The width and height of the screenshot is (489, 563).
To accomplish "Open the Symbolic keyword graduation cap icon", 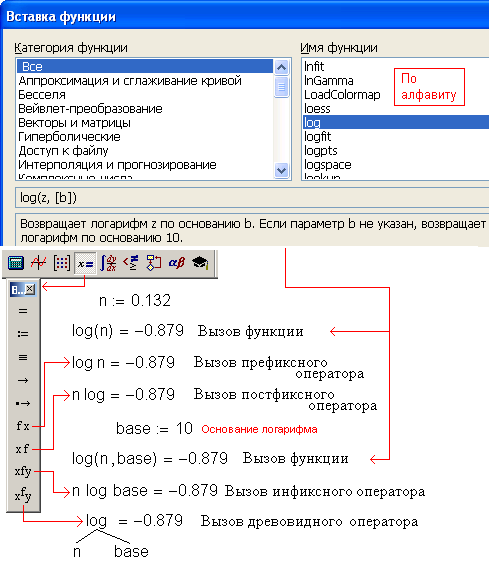I will [200, 263].
